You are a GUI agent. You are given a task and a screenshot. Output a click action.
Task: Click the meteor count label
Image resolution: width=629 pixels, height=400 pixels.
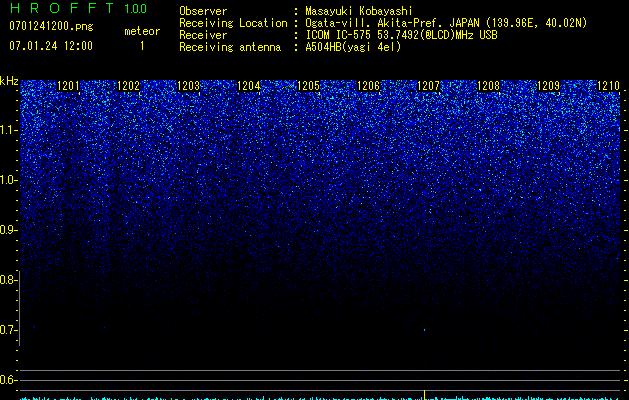[x=142, y=31]
